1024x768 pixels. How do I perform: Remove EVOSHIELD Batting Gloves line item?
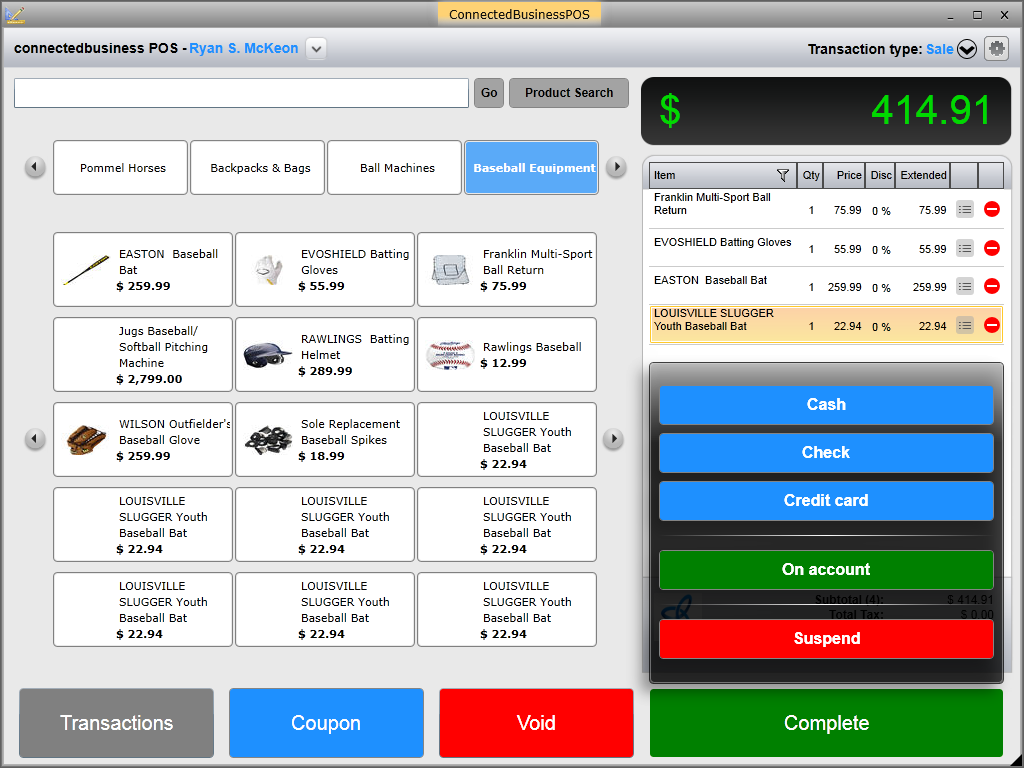(991, 248)
